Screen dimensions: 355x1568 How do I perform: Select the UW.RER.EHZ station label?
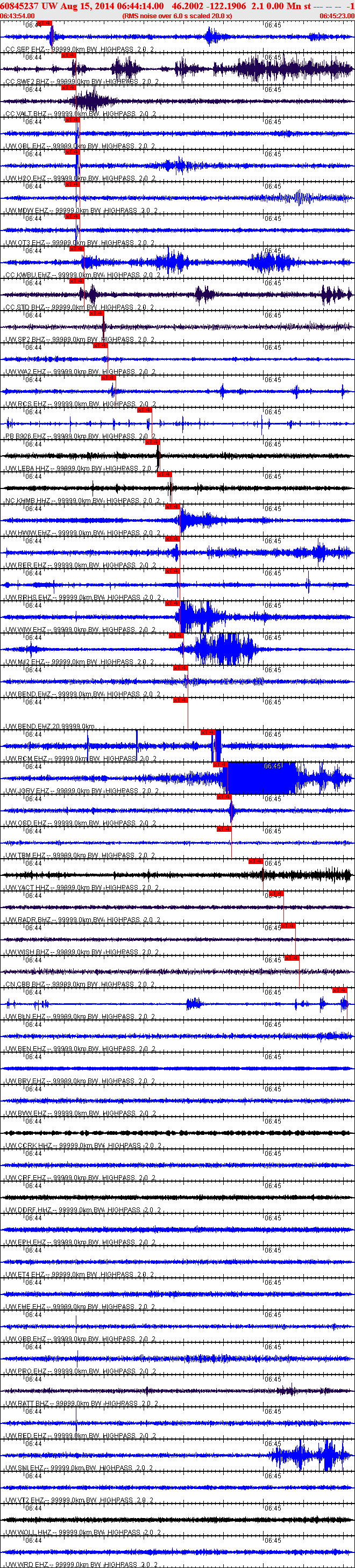[x=80, y=565]
